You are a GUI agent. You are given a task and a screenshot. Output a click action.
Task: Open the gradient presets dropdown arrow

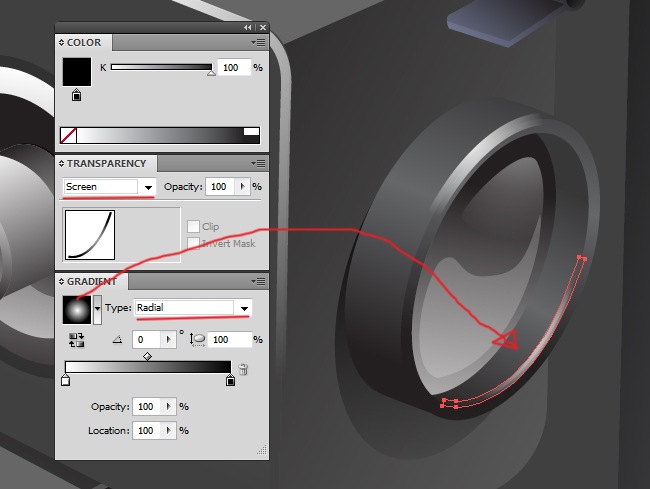(97, 310)
